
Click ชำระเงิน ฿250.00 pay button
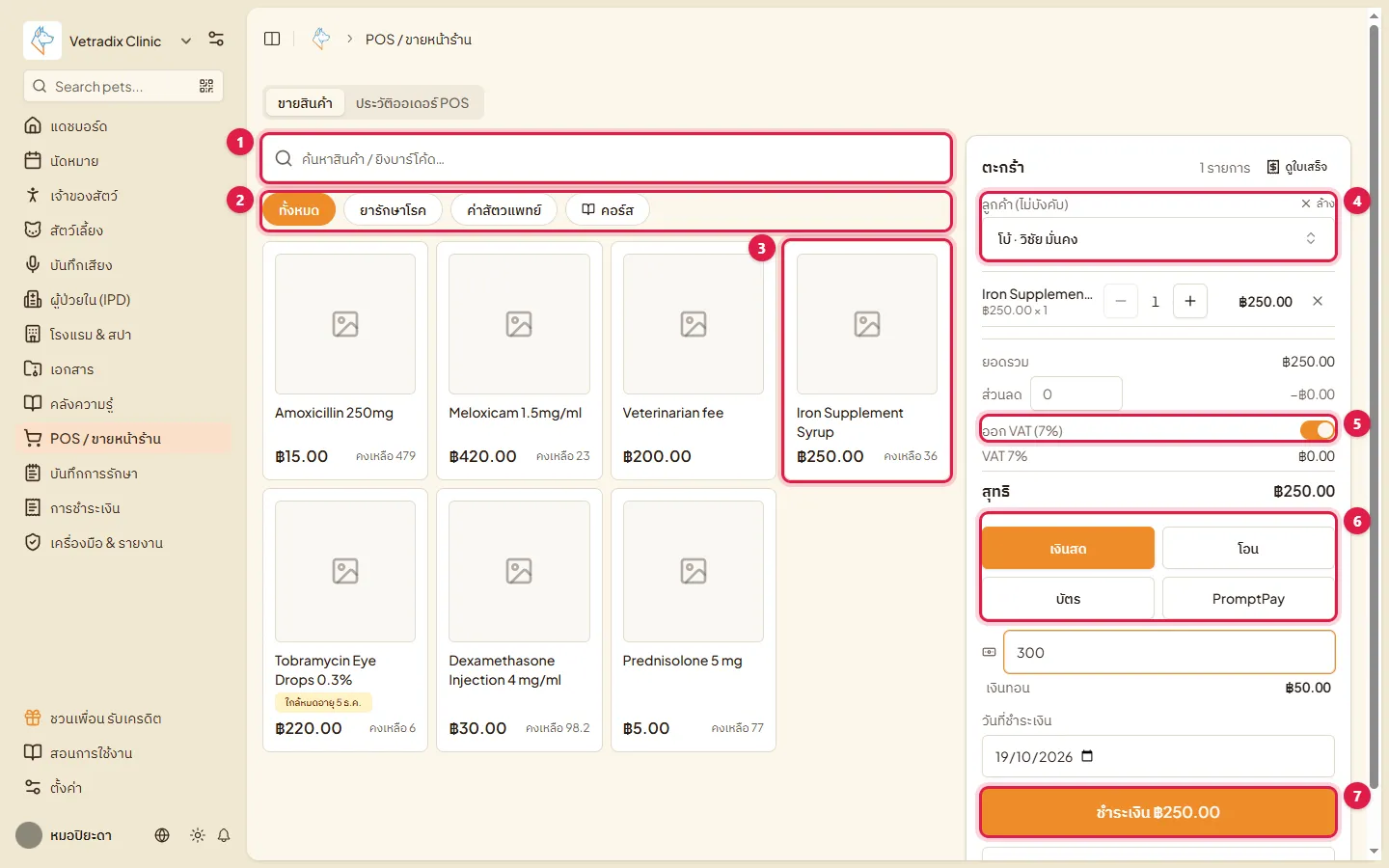tap(1158, 812)
